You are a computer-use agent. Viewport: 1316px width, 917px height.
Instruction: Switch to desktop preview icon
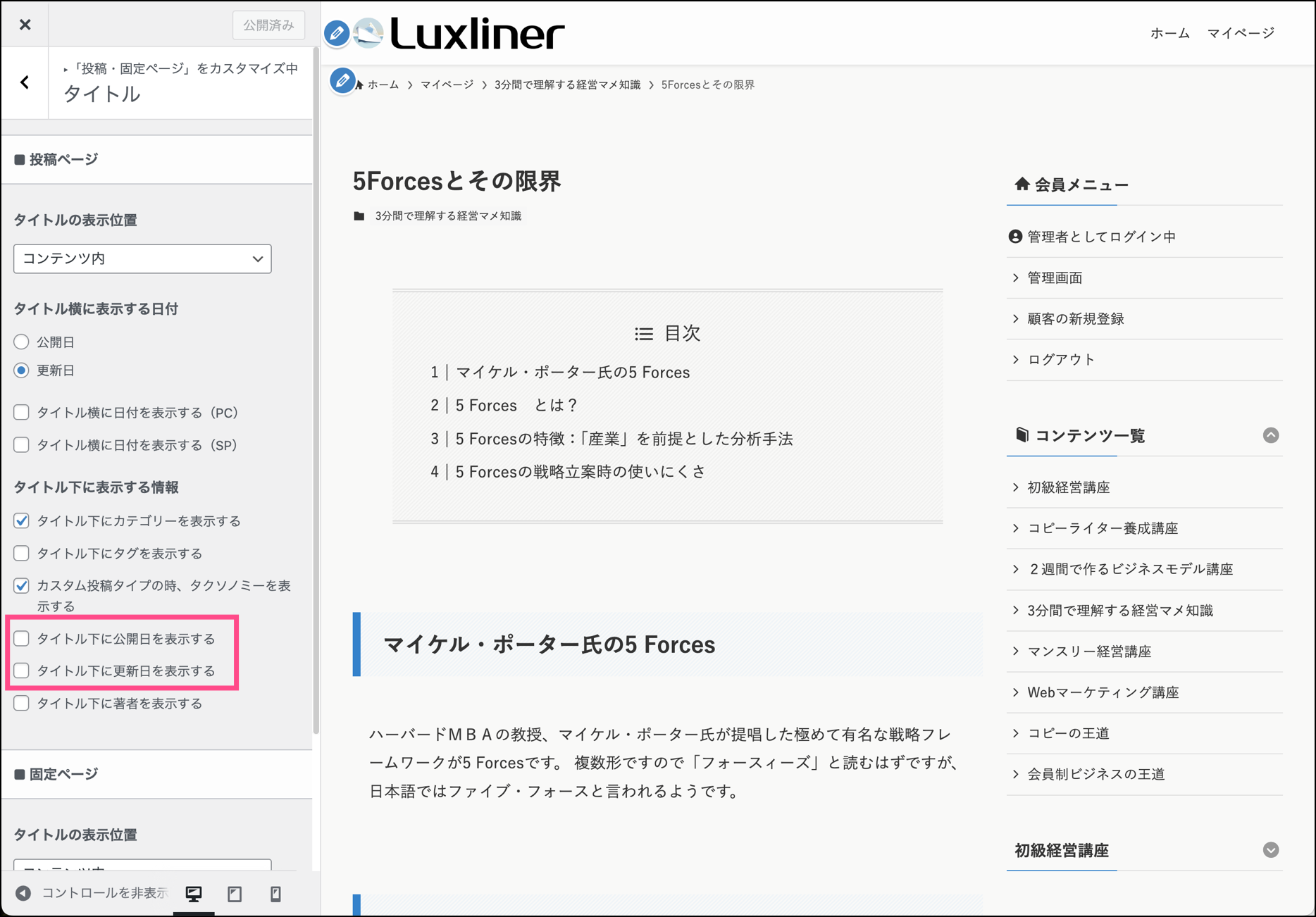(194, 894)
